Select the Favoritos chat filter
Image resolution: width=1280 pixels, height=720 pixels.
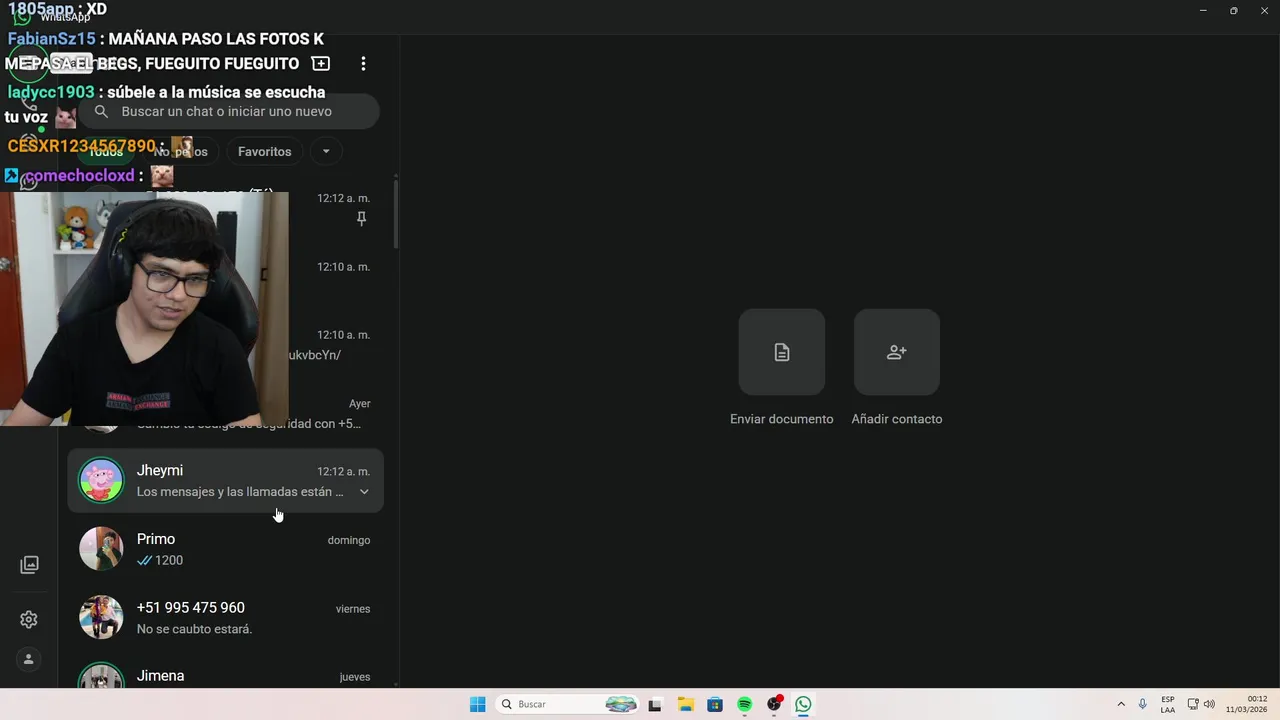pyautogui.click(x=265, y=151)
